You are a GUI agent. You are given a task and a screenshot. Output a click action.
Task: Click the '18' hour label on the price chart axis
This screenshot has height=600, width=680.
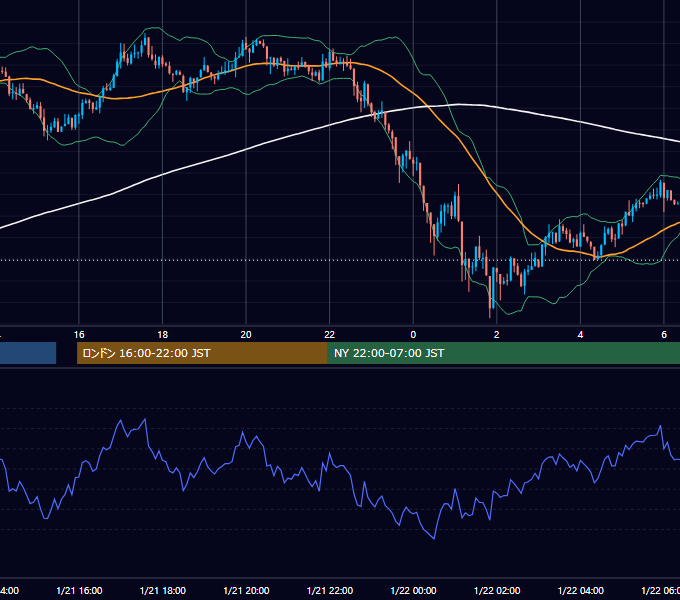163,335
